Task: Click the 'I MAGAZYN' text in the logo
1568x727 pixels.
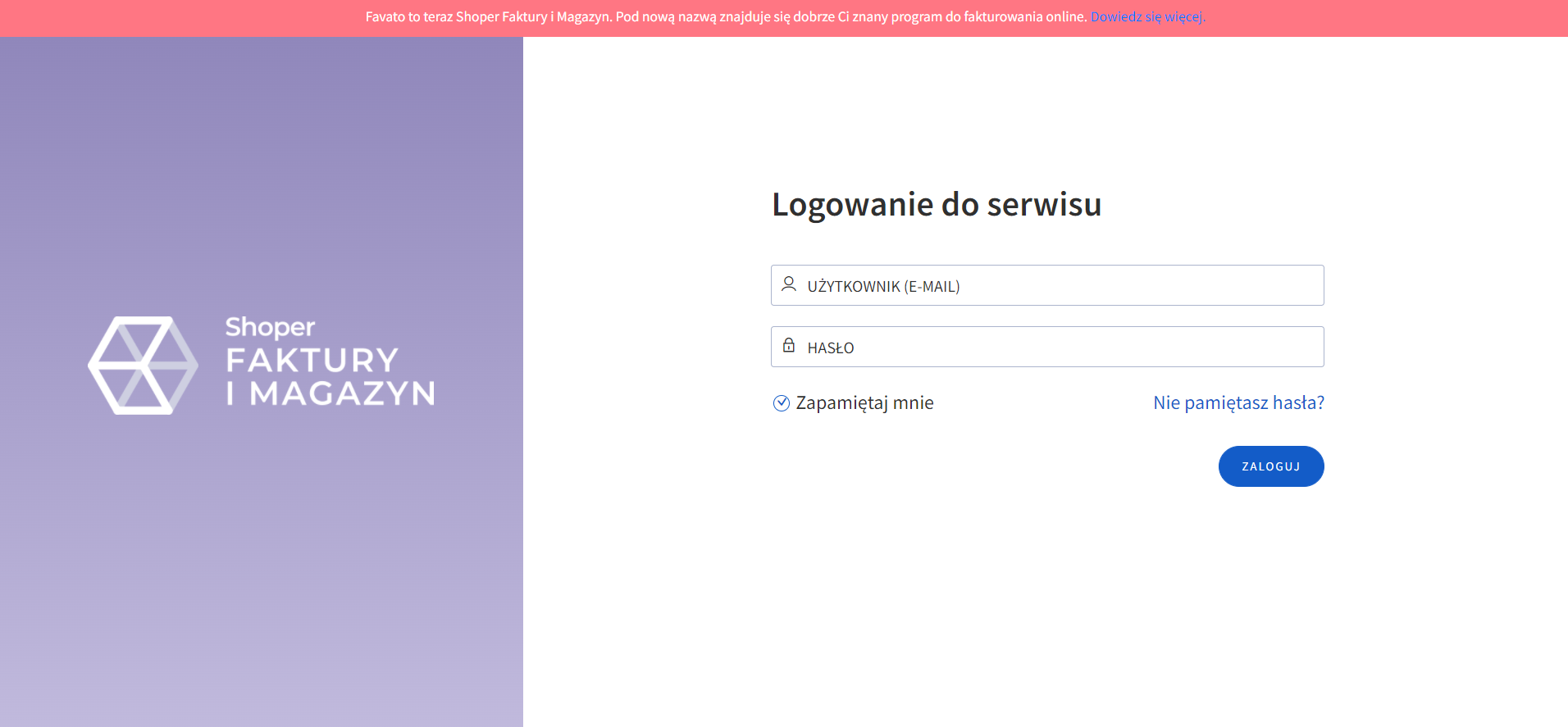Action: 330,393
